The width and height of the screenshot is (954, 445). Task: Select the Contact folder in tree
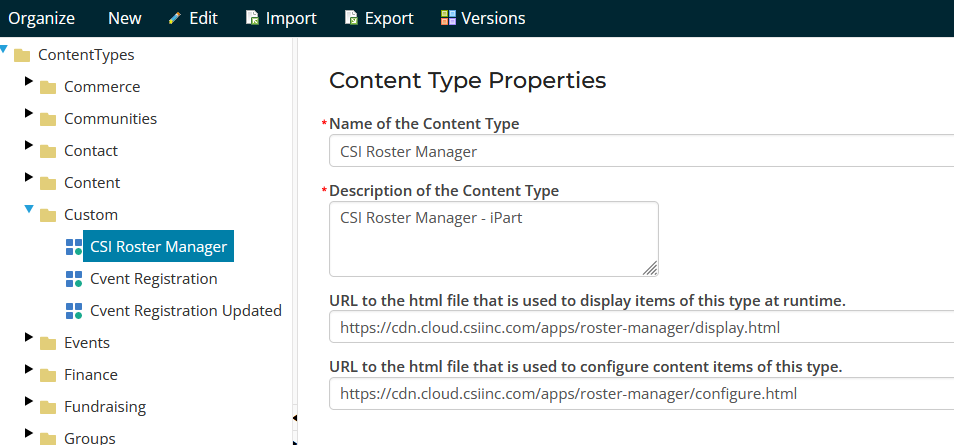tap(90, 151)
